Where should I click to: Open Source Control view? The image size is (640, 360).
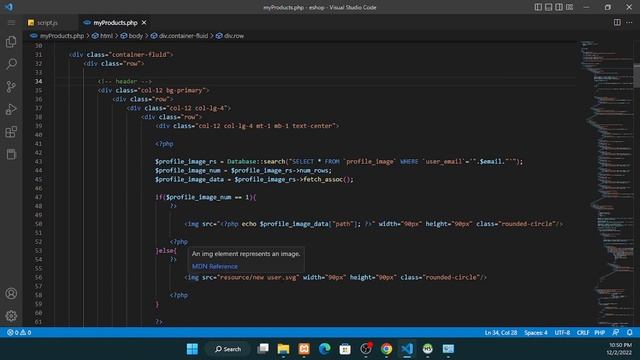11,87
